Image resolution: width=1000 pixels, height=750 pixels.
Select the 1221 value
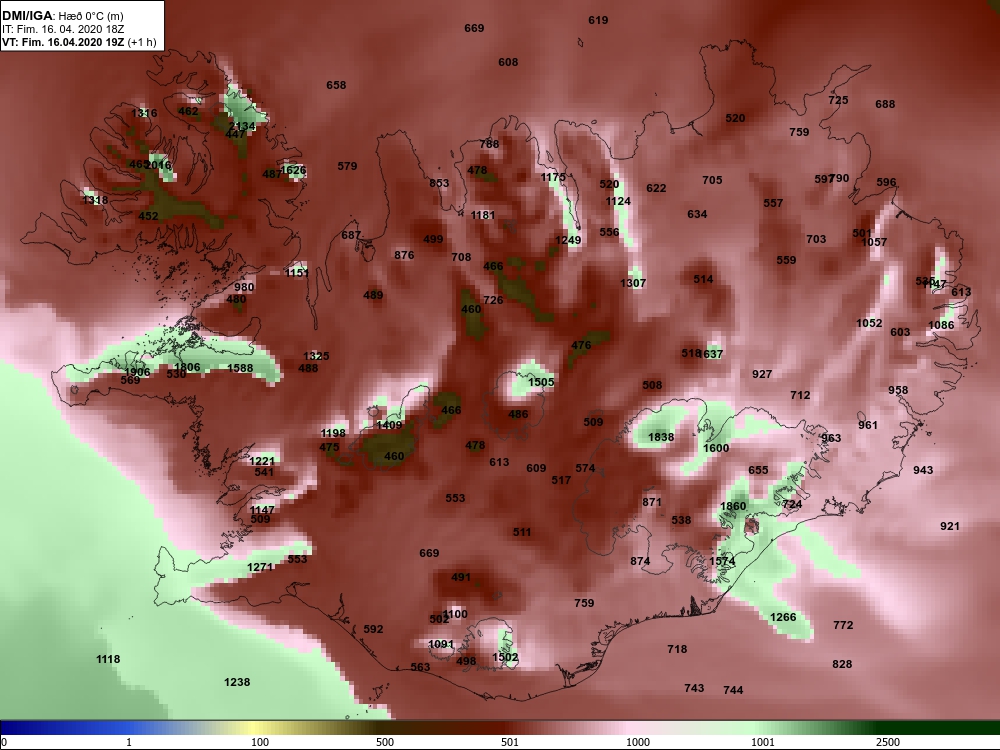click(x=262, y=461)
